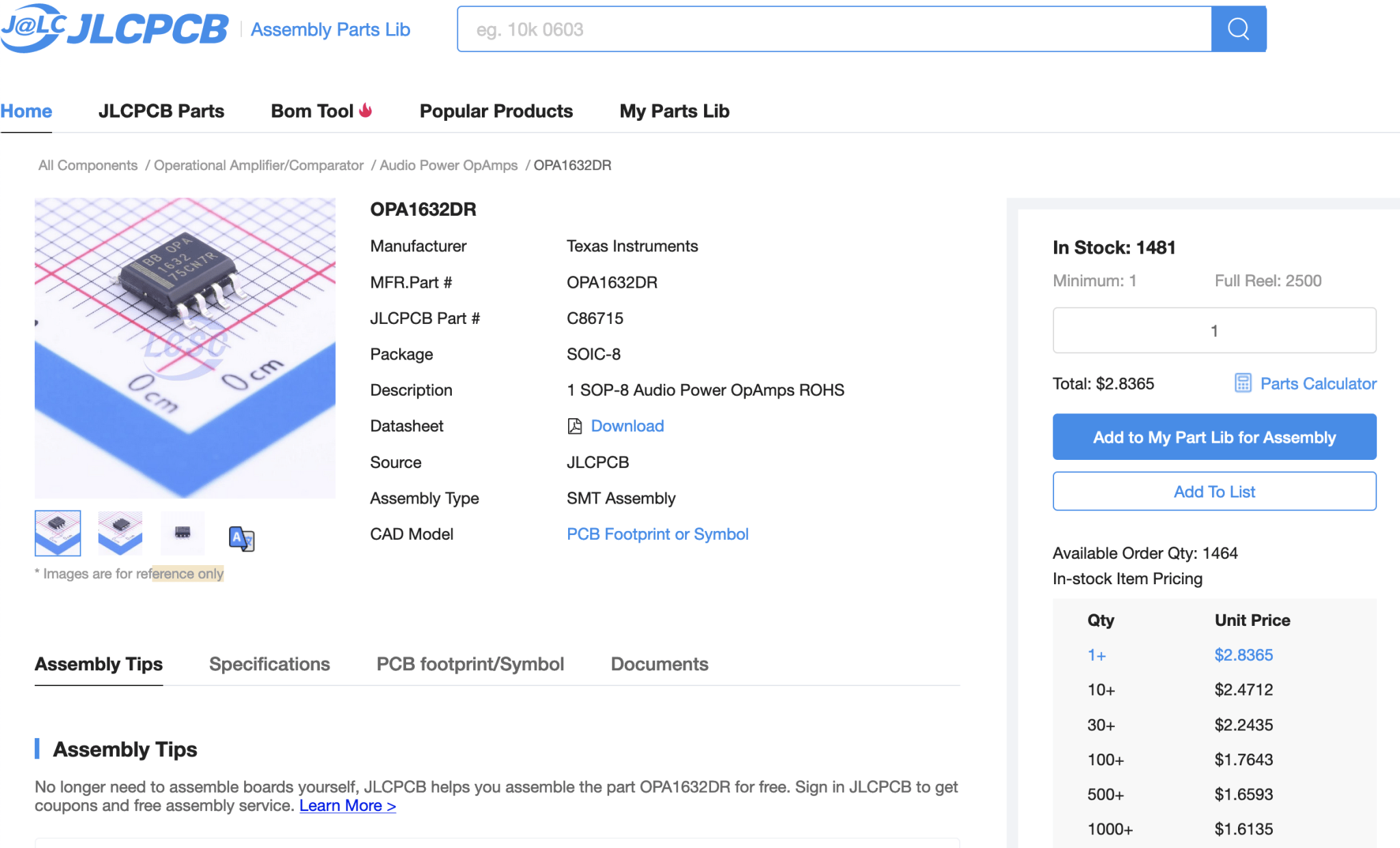This screenshot has height=848, width=1400.
Task: Open the JLCPCB Parts menu
Action: point(161,111)
